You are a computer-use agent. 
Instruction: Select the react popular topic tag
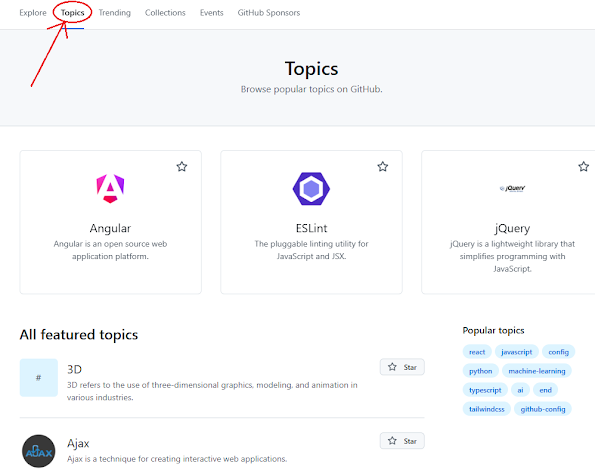coord(477,352)
